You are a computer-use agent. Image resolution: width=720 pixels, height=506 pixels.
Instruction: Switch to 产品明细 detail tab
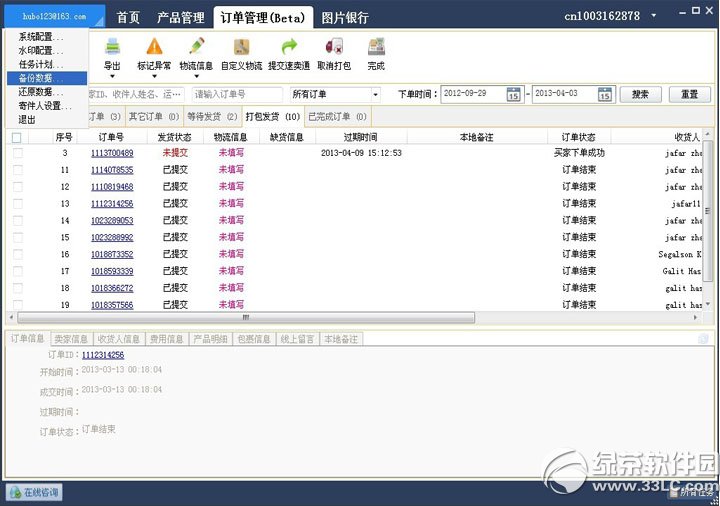click(x=210, y=339)
